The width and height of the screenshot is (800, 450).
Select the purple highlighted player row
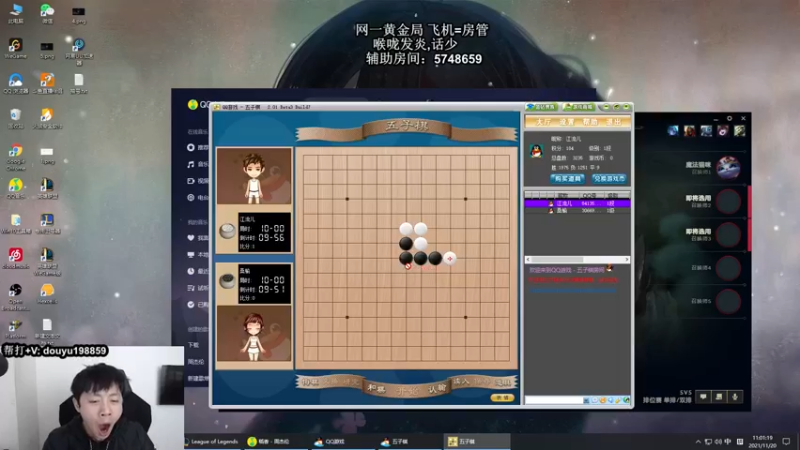(577, 203)
